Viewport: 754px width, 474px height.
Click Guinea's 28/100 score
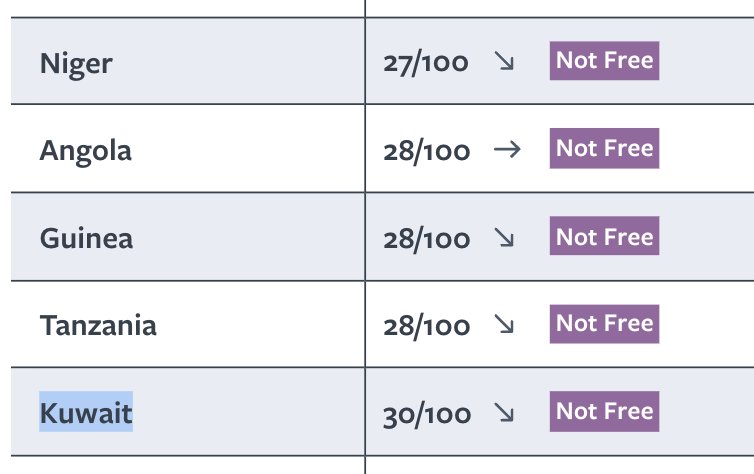427,239
